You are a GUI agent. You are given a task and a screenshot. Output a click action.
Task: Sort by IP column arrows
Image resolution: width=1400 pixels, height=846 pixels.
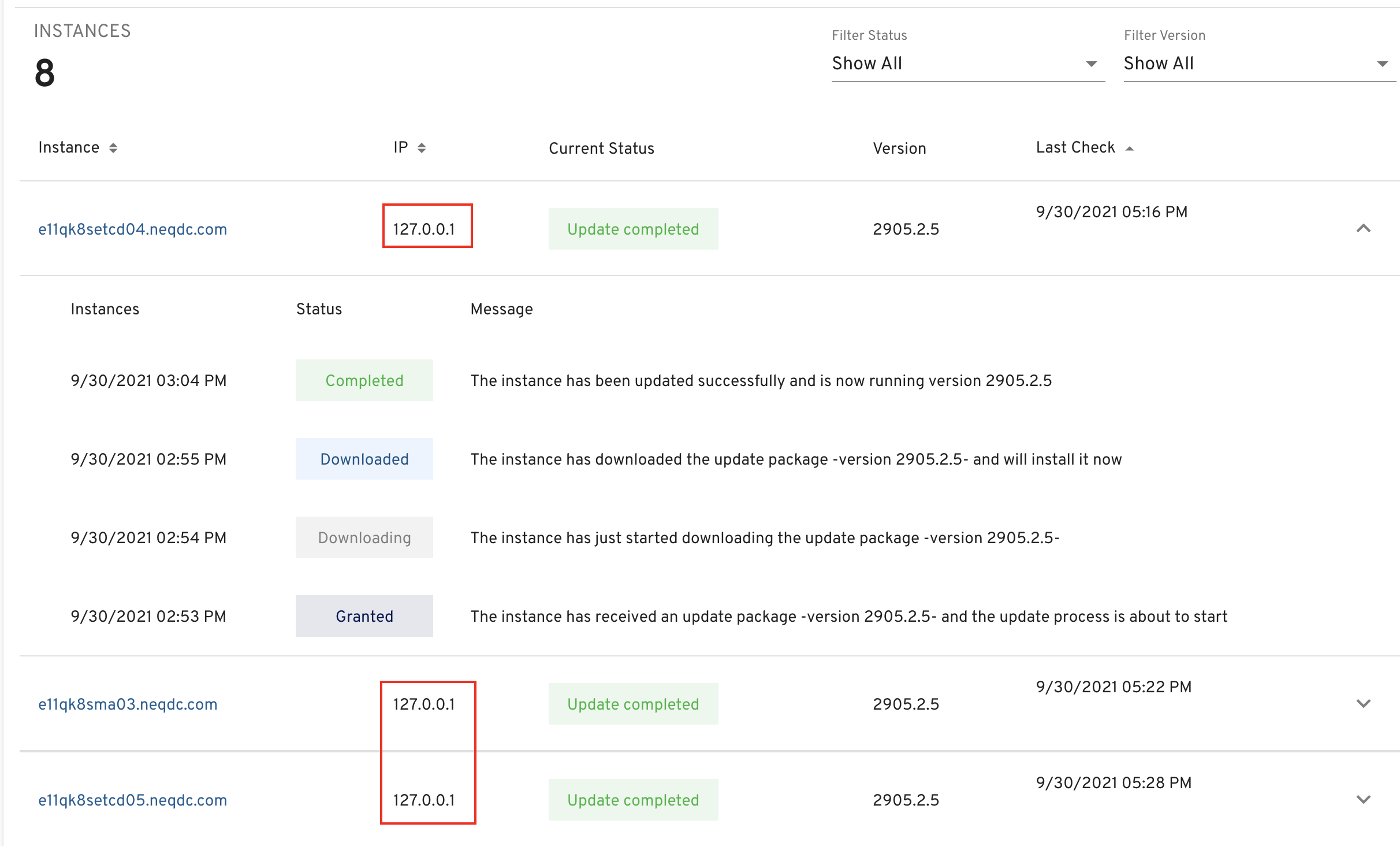coord(422,148)
